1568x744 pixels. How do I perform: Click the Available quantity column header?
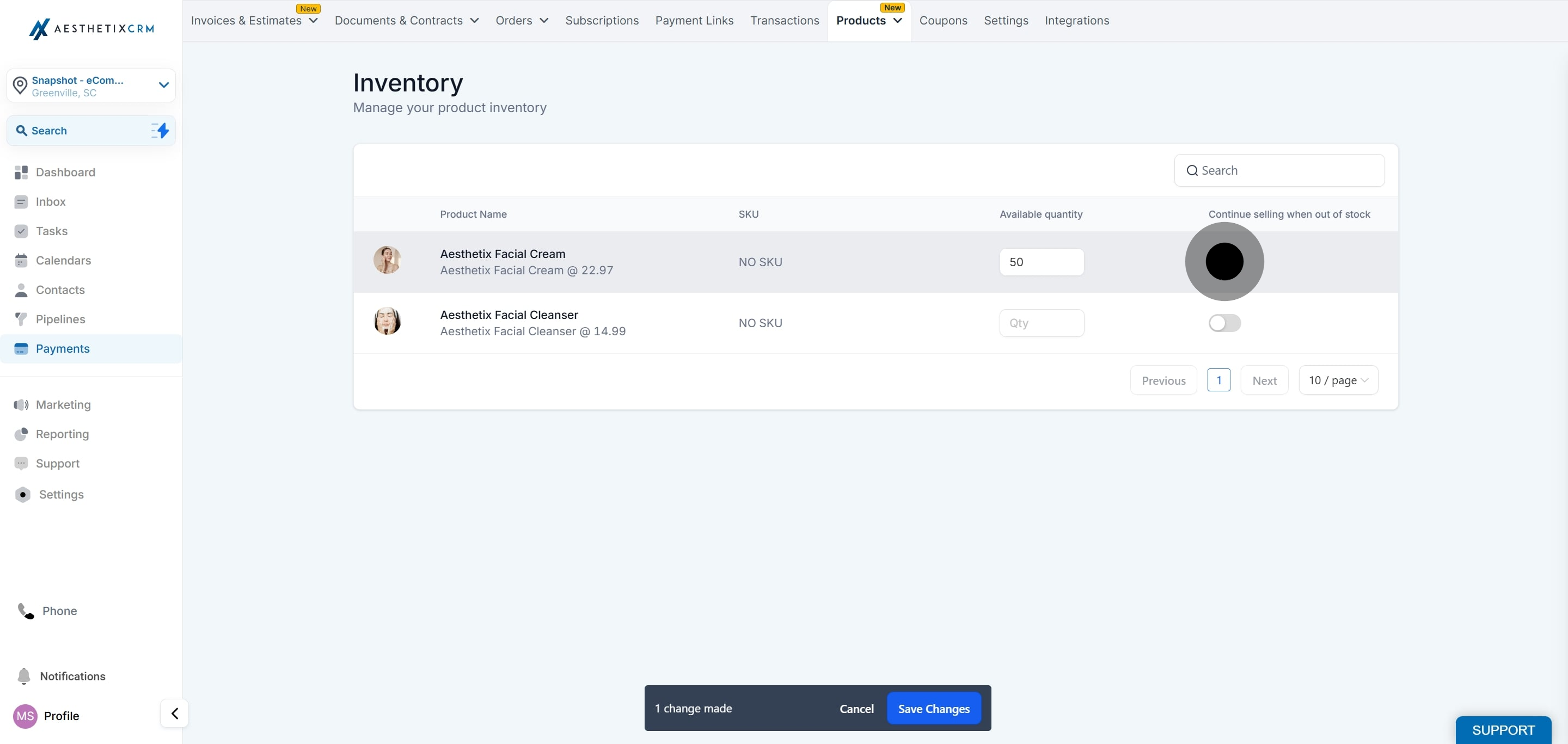(x=1041, y=214)
